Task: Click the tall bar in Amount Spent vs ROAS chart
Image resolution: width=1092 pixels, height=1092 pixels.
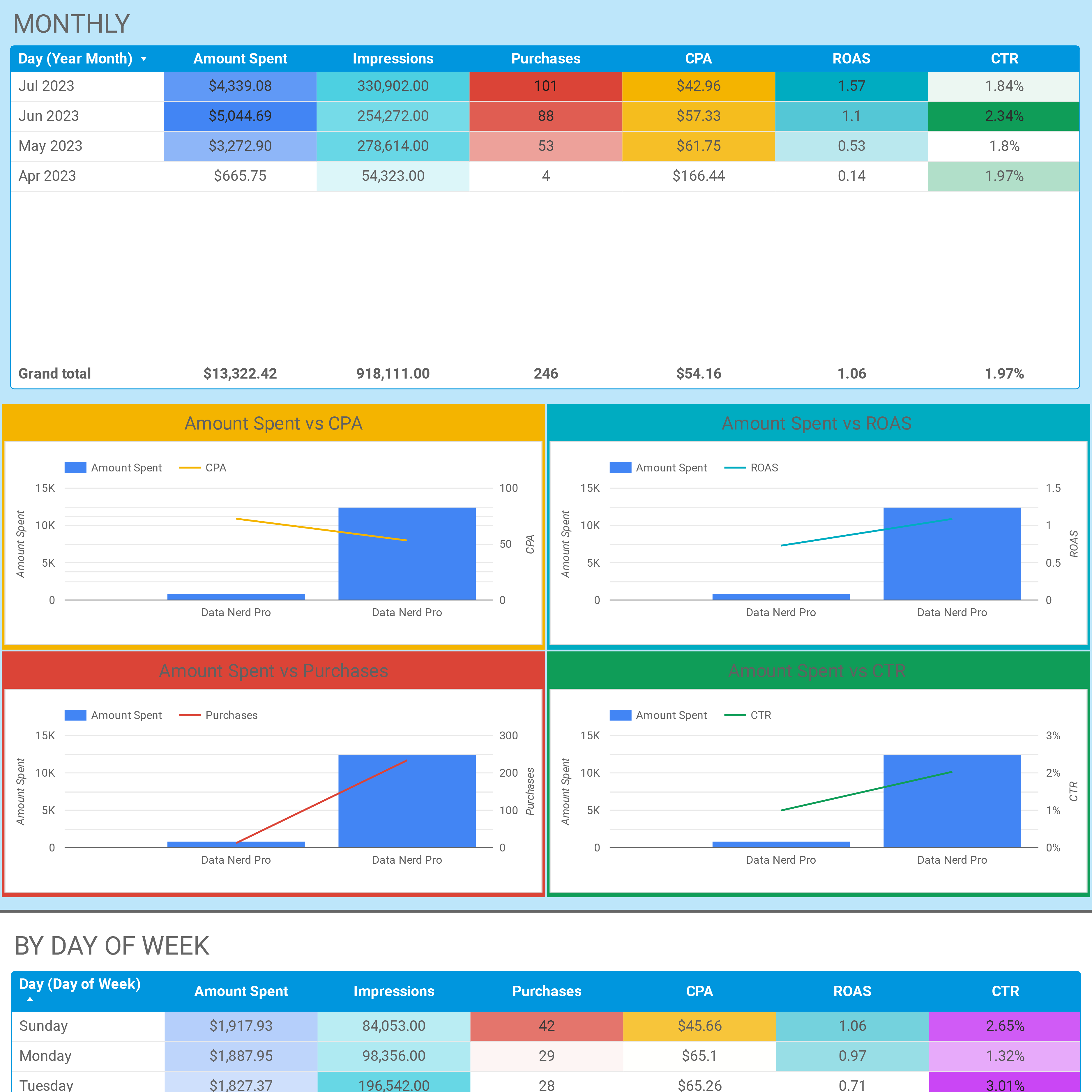Action: point(952,565)
